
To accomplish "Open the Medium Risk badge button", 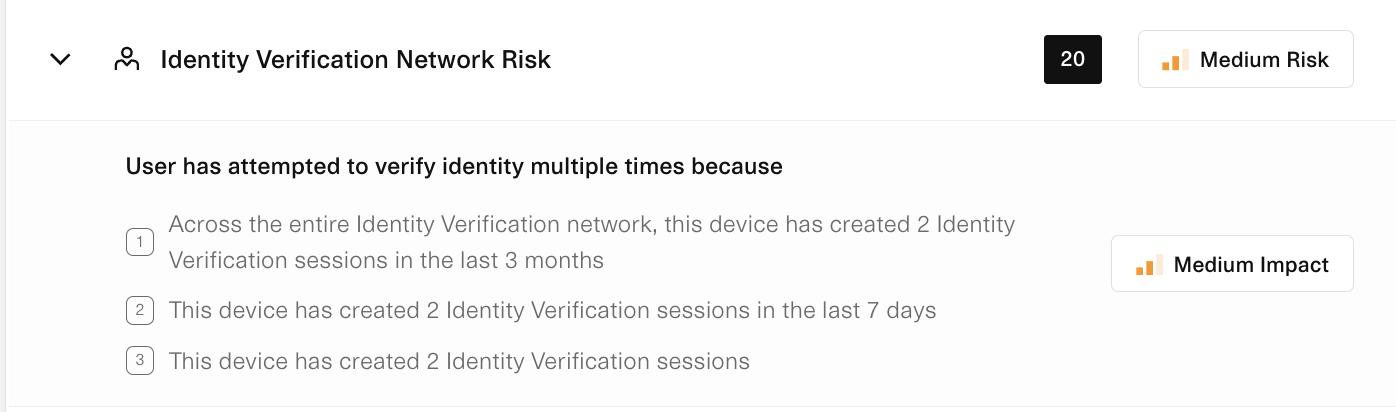I will (1245, 60).
